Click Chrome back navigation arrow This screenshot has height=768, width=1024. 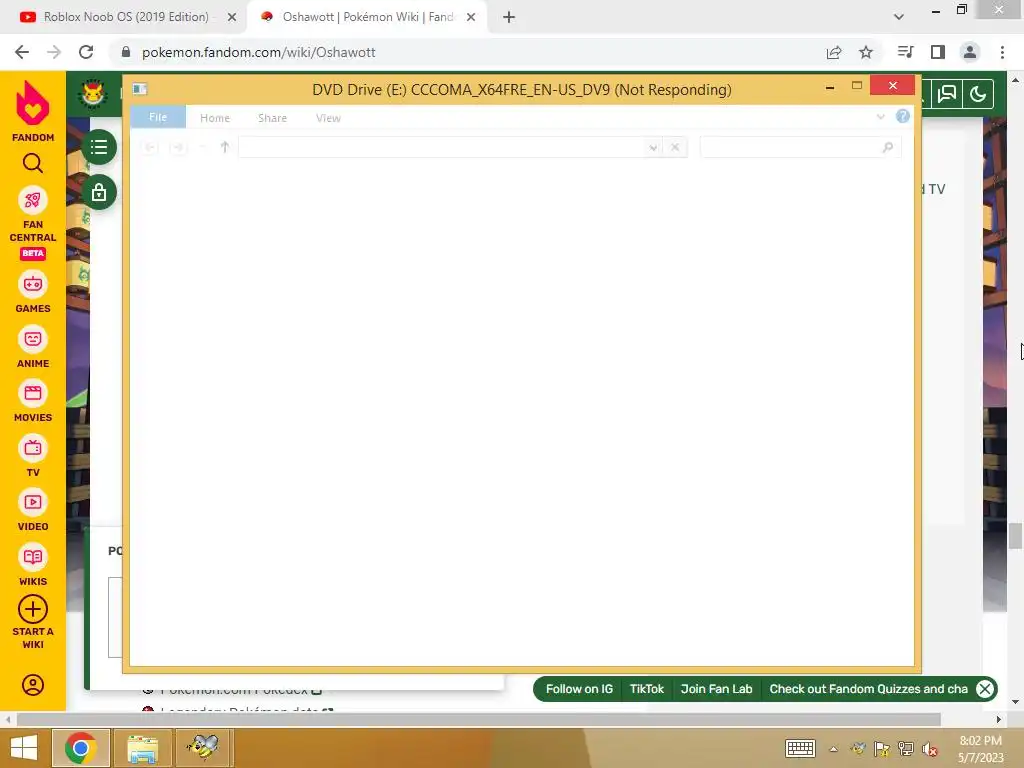tap(22, 52)
